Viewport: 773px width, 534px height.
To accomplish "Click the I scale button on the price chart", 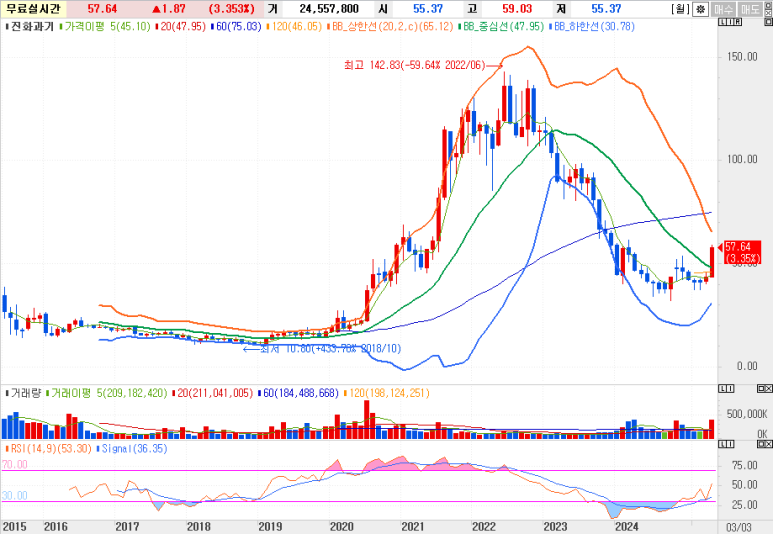I will (730, 22).
